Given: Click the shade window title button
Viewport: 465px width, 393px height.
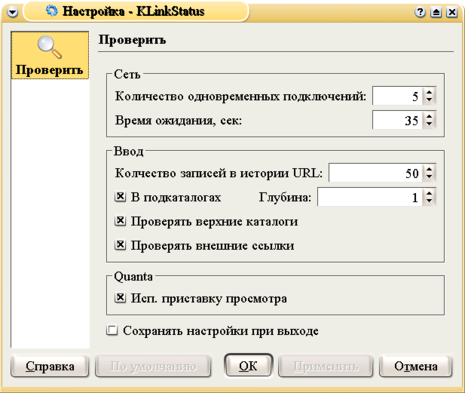Looking at the screenshot, I should pyautogui.click(x=436, y=12).
